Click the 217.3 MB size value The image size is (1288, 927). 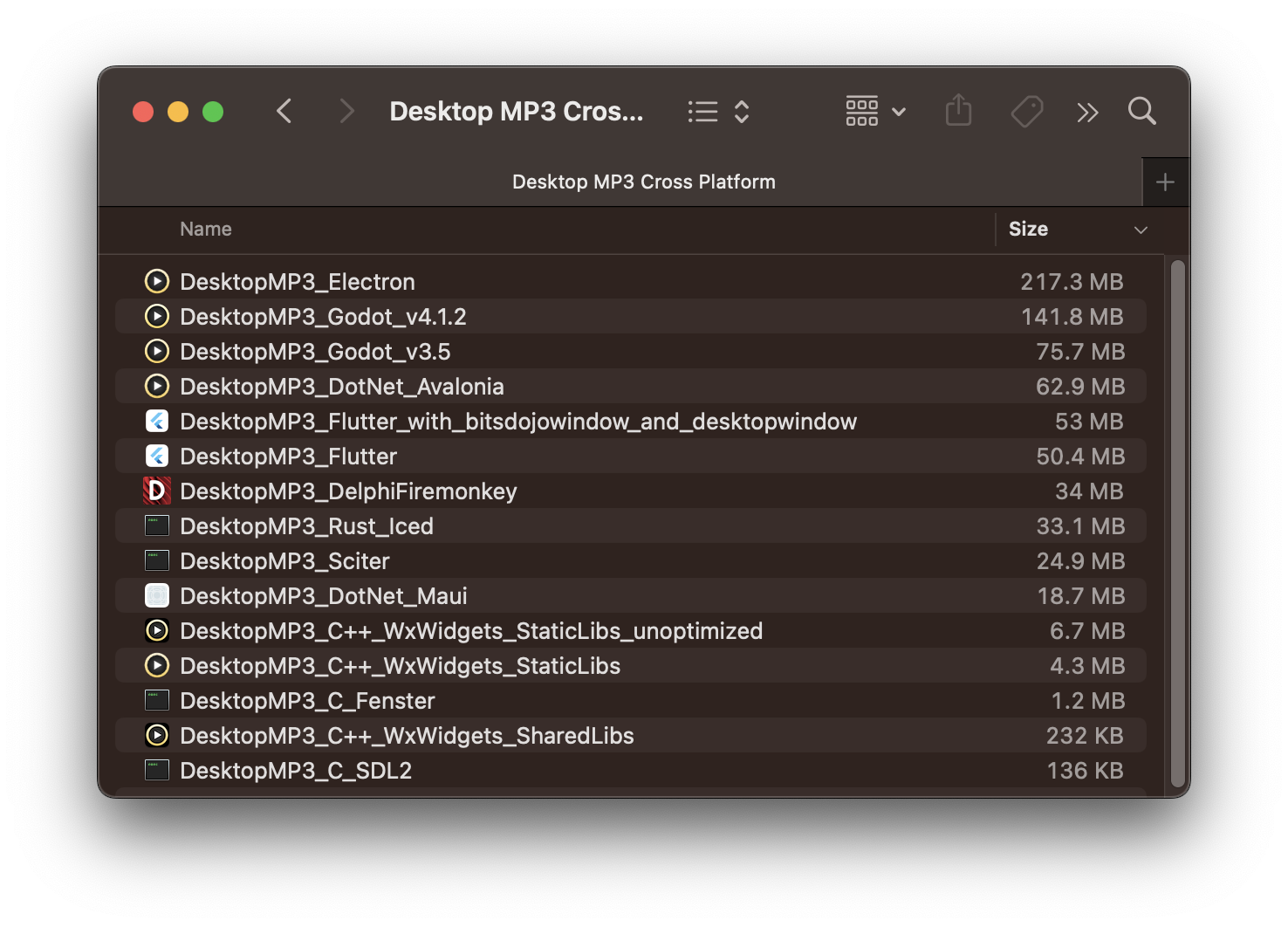coord(1072,282)
